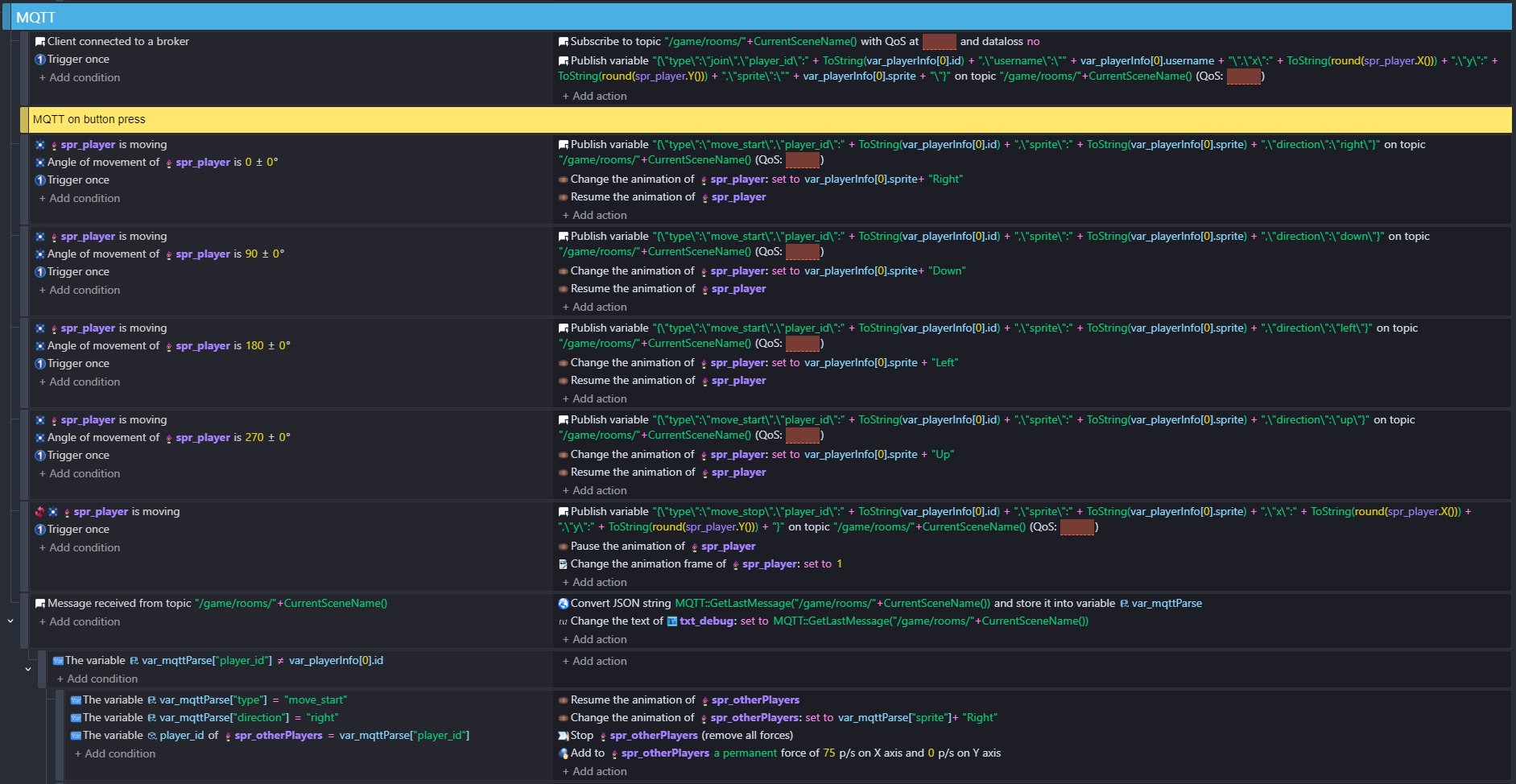Edit dataloss value "no" in Subscribe action
Image resolution: width=1516 pixels, height=784 pixels.
(1033, 42)
